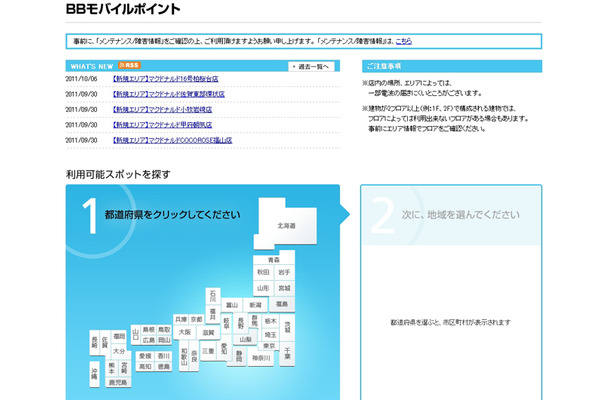This screenshot has height=400, width=610.
Task: Pick 岡山 prefecture tile
Action: (x=164, y=340)
